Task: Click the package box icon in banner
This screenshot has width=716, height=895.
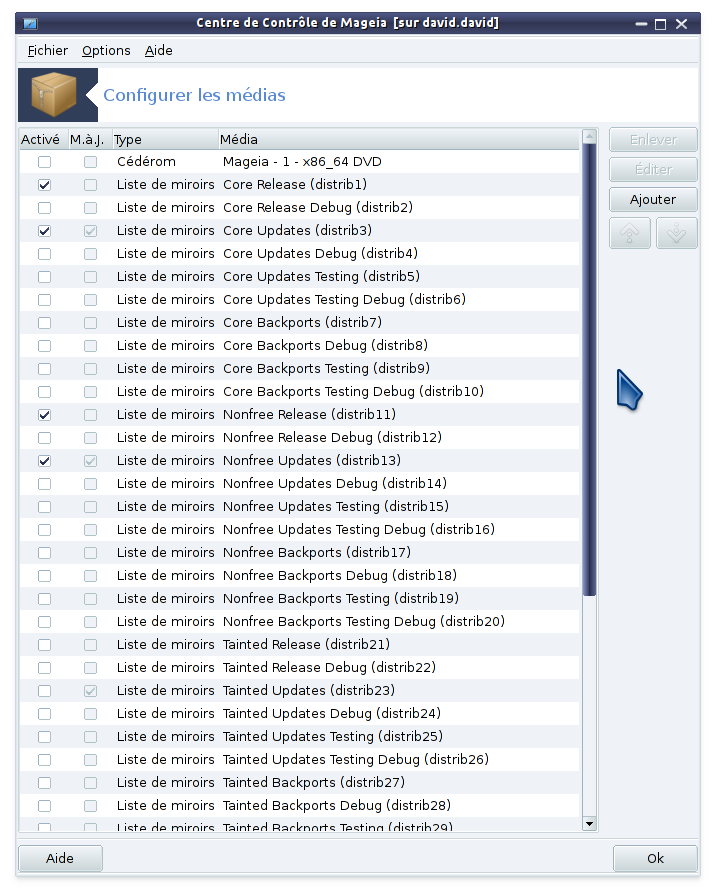Action: coord(54,95)
